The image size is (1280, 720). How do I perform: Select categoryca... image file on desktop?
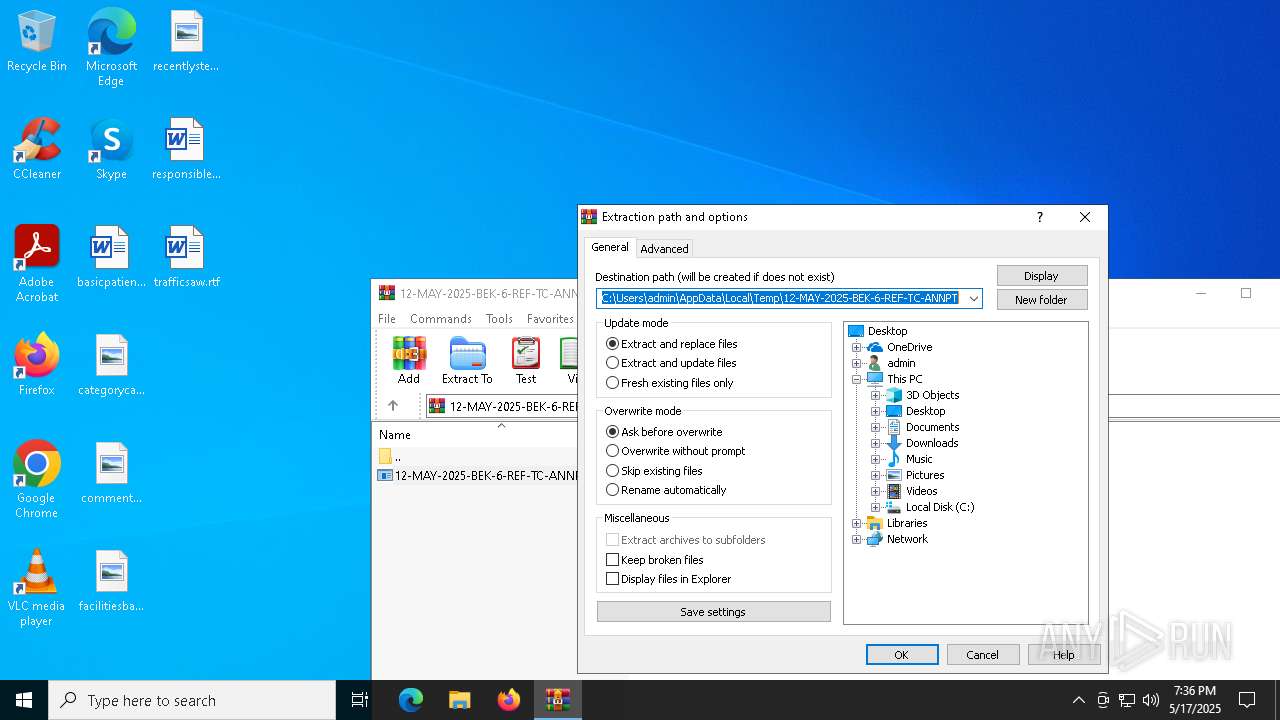coord(111,365)
